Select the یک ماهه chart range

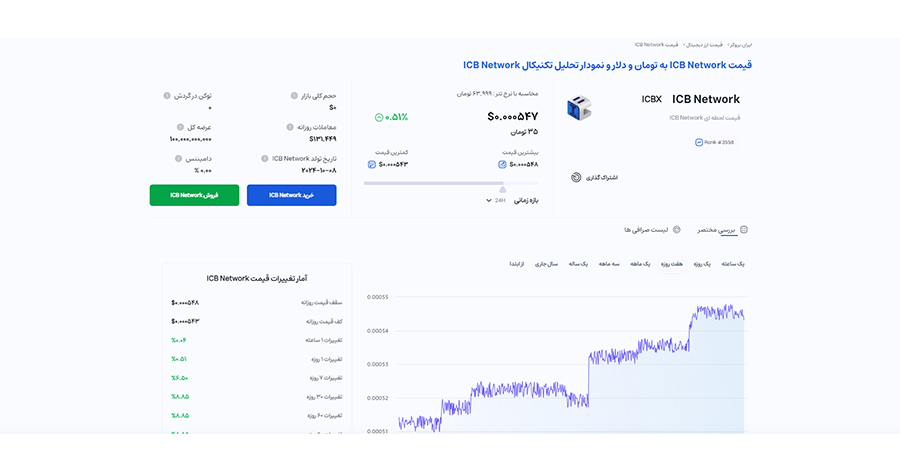[x=640, y=264]
